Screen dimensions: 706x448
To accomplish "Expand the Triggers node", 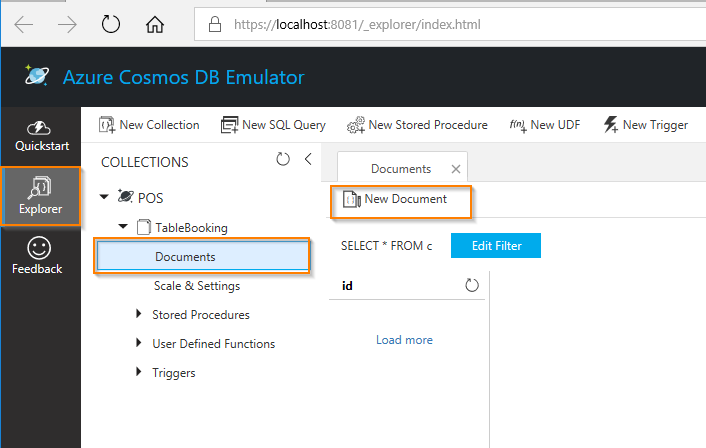I will [139, 372].
